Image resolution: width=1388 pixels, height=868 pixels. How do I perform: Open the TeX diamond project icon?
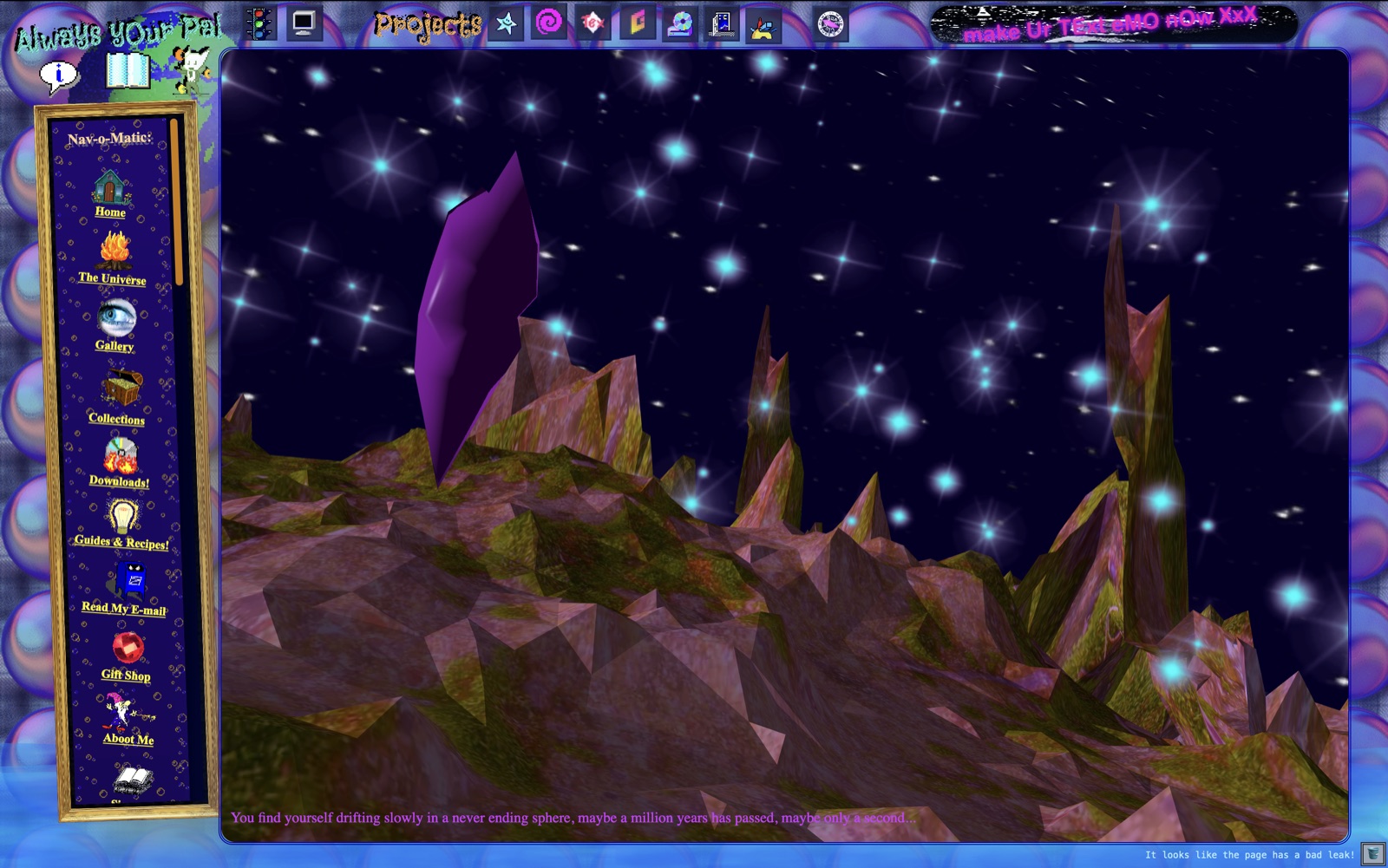(593, 23)
